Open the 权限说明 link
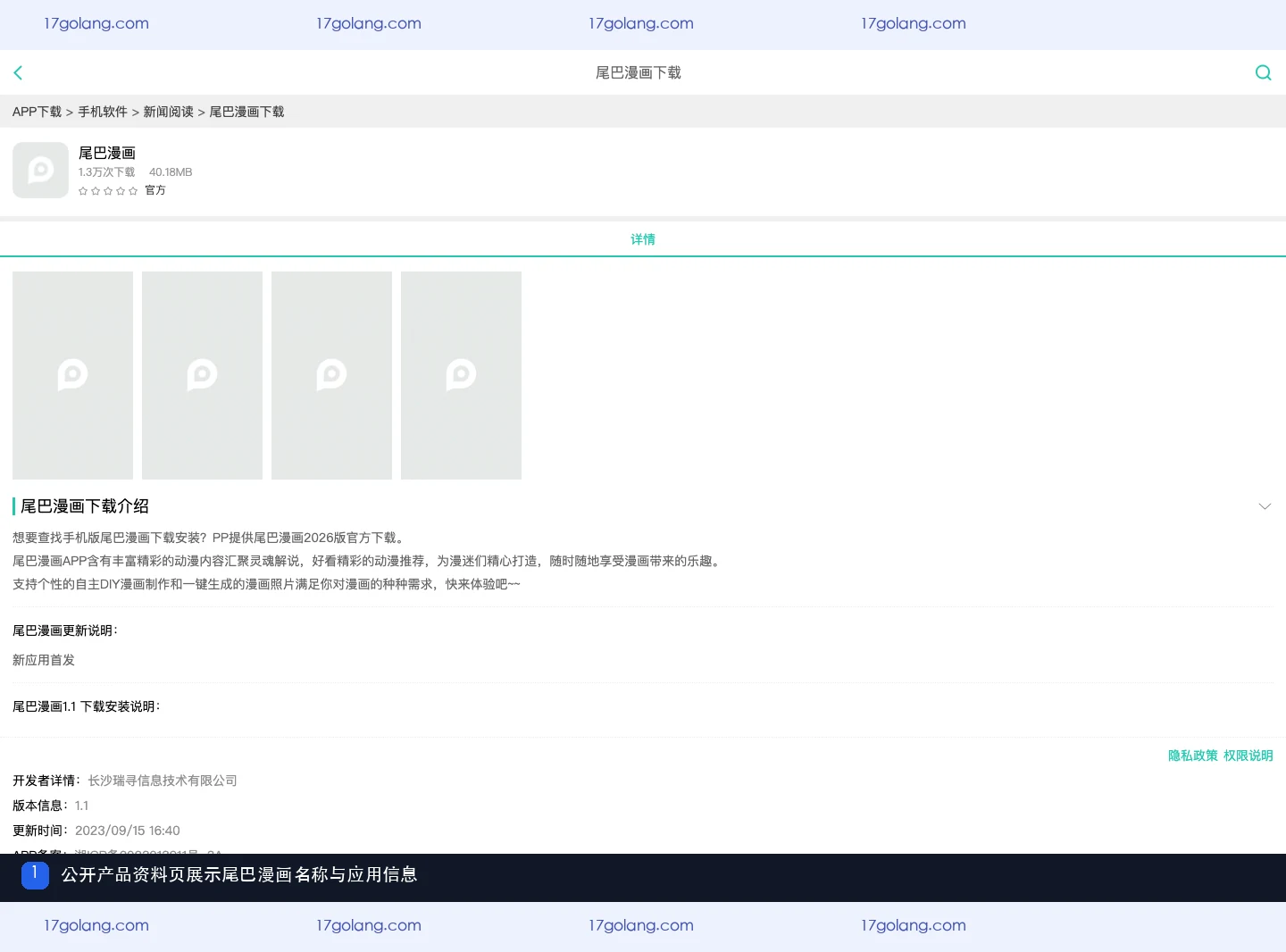 pos(1248,756)
